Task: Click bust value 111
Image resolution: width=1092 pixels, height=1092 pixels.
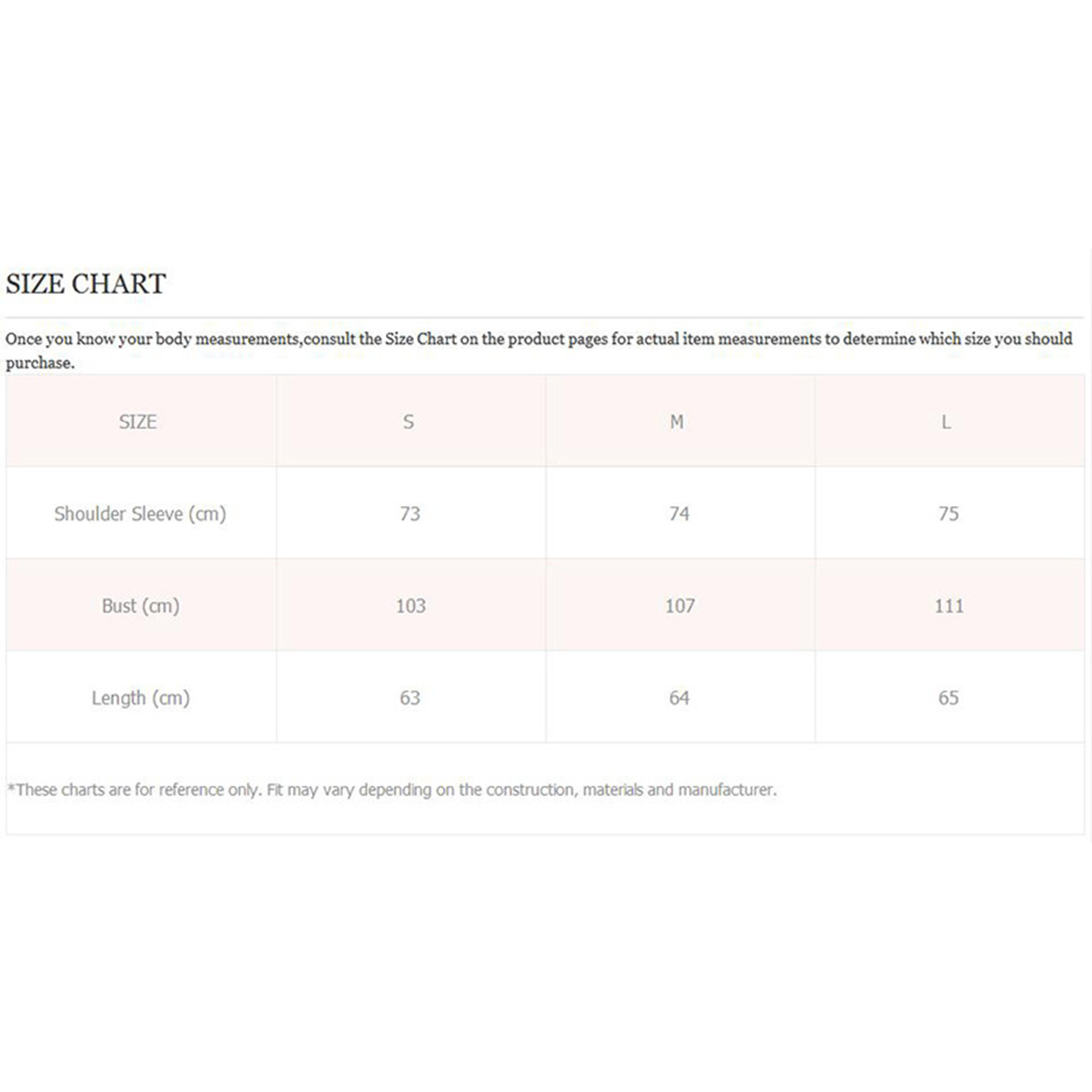Action: 949,606
